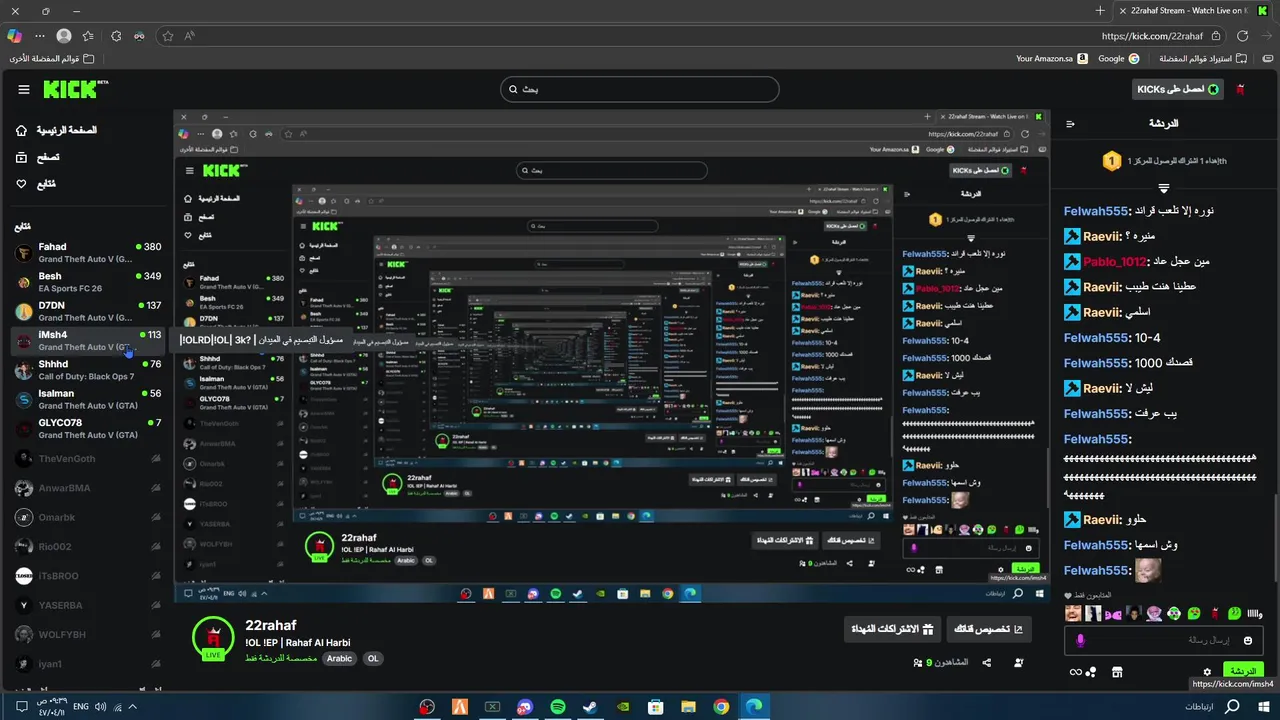Screen dimensions: 1280x720
Task: Click the get KICKs button
Action: [x=1178, y=89]
